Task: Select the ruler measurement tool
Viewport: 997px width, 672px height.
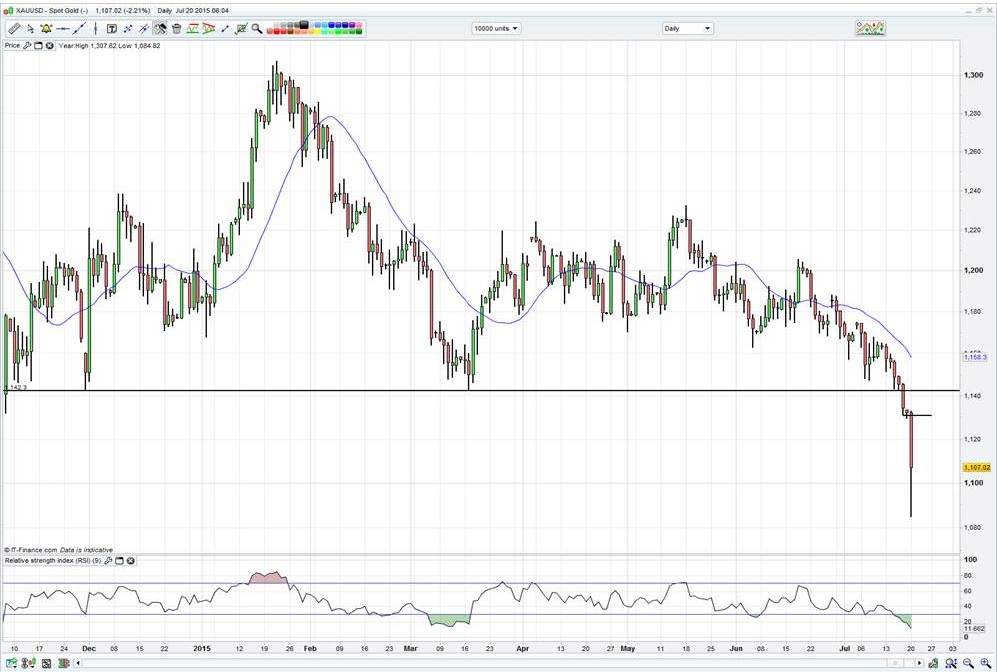Action: [x=13, y=29]
